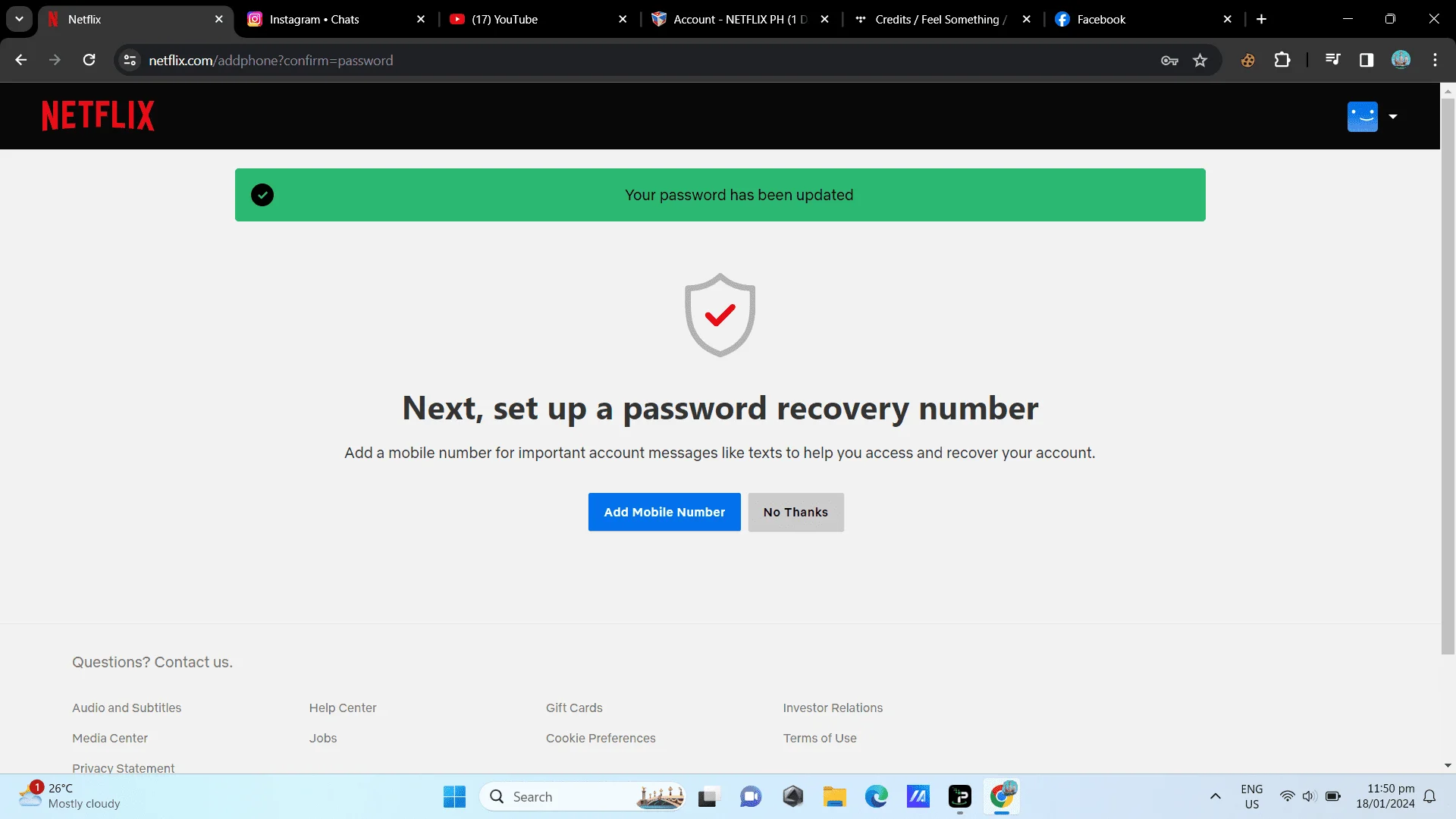Open the Terms of Use footer link
The height and width of the screenshot is (819, 1456).
(820, 738)
